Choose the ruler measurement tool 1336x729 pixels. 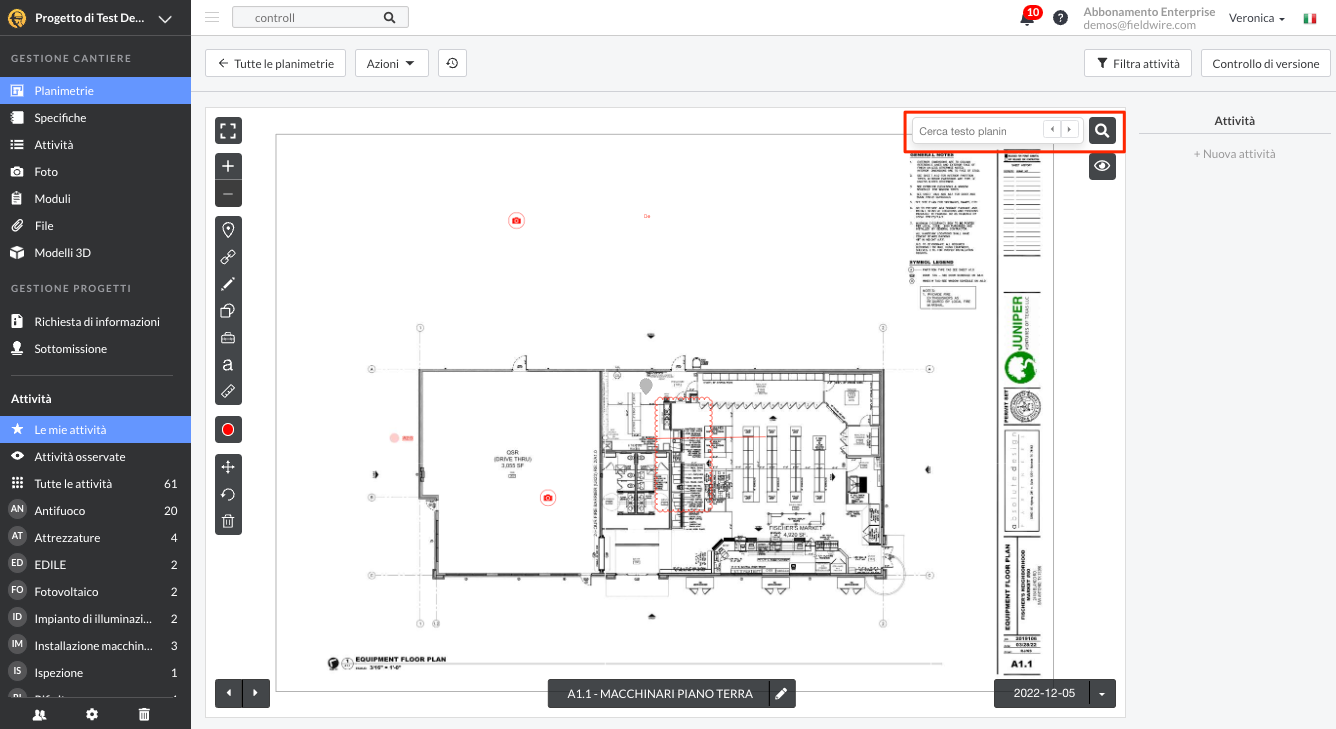228,391
